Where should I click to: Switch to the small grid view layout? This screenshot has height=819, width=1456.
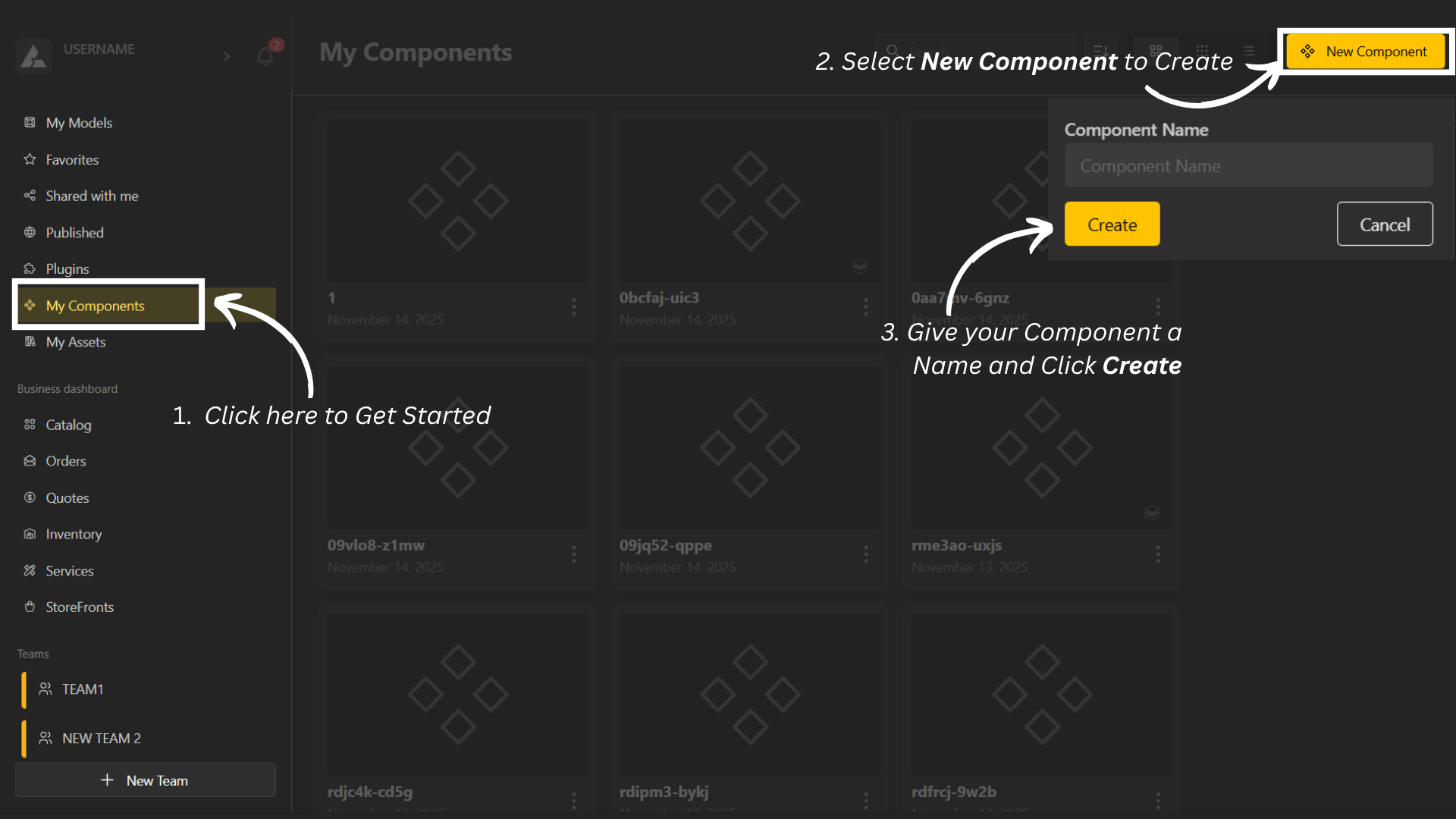coord(1202,52)
